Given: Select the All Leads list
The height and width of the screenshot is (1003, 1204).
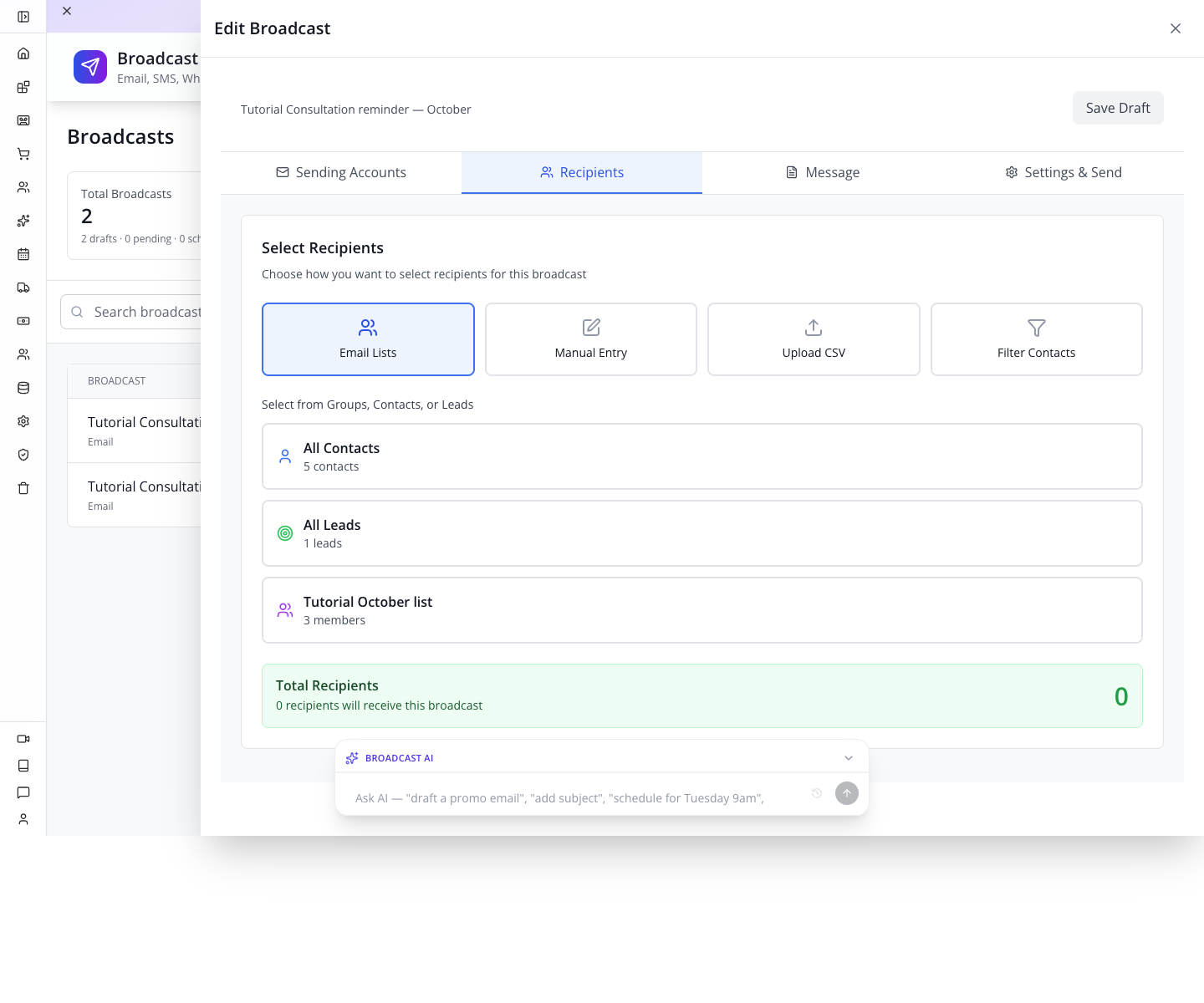Looking at the screenshot, I should coord(702,533).
